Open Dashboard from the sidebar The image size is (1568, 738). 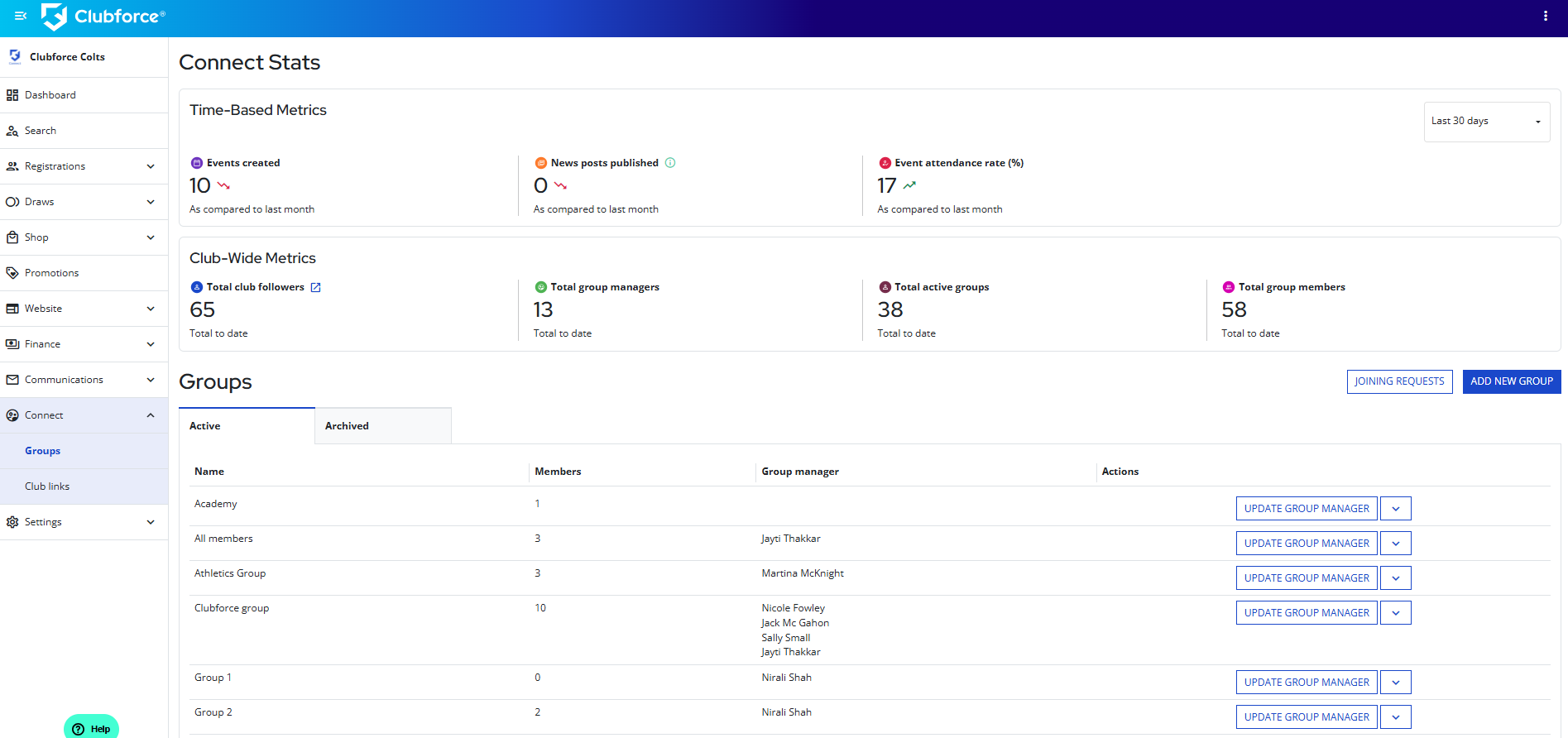click(x=50, y=95)
